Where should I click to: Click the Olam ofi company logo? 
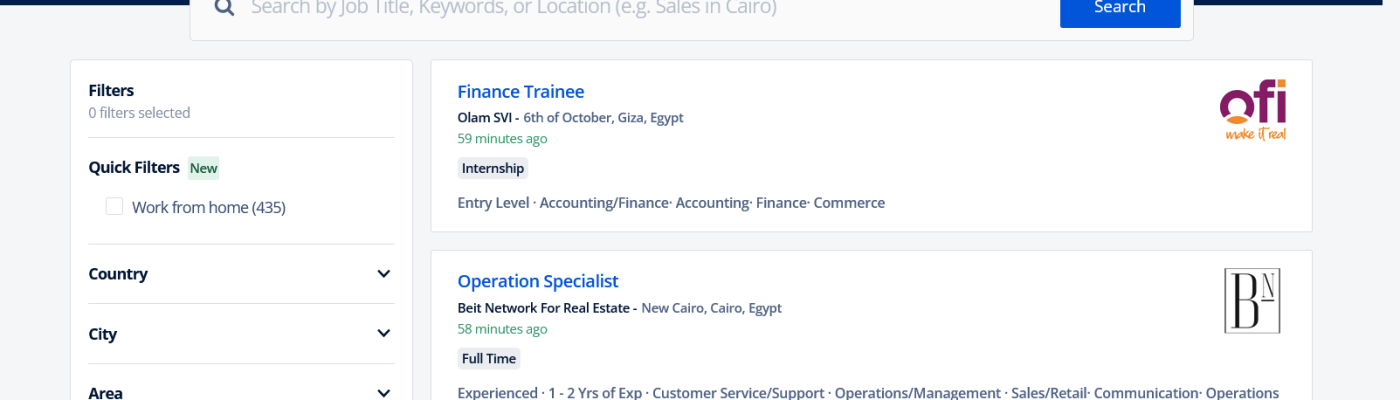click(x=1252, y=110)
